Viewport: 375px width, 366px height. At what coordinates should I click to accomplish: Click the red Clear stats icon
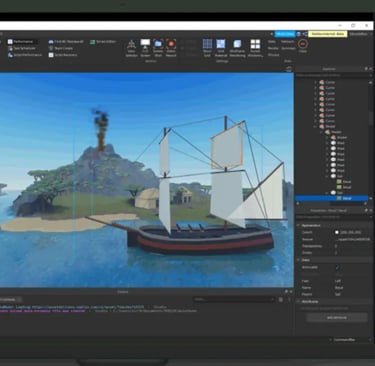coord(303,46)
